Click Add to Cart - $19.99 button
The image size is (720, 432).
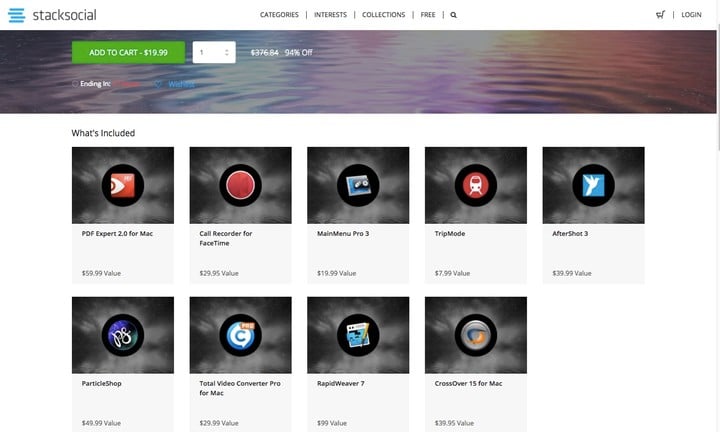tap(128, 52)
